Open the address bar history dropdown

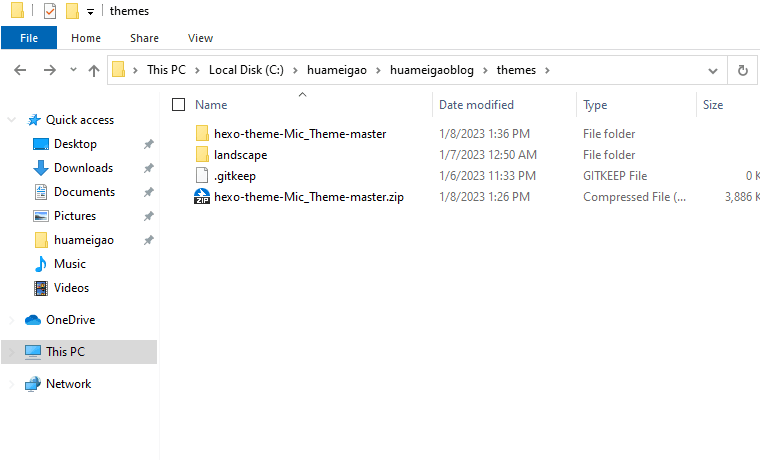(713, 70)
